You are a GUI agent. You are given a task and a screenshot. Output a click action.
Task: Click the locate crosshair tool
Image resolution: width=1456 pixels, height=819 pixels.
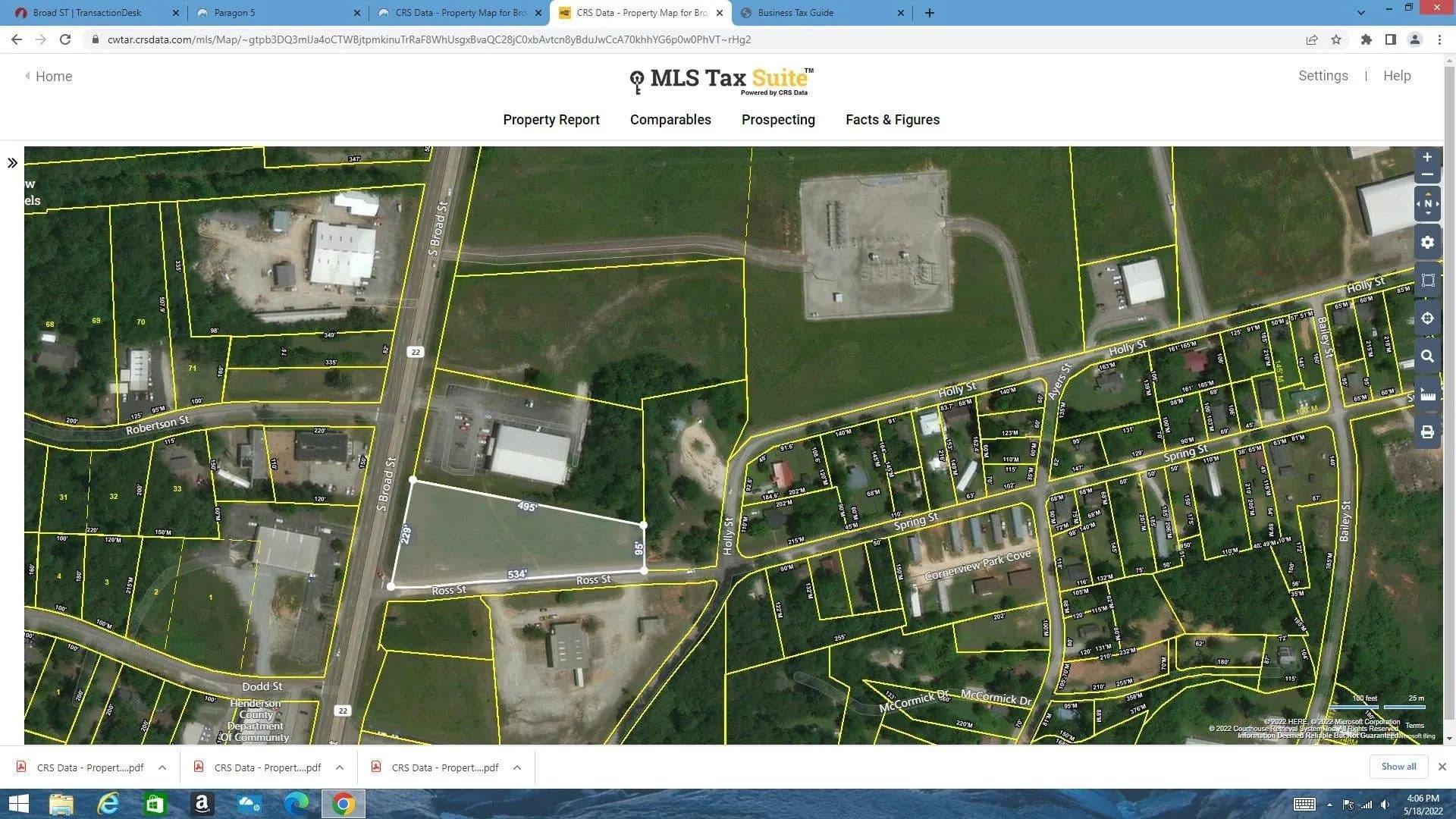[x=1426, y=318]
